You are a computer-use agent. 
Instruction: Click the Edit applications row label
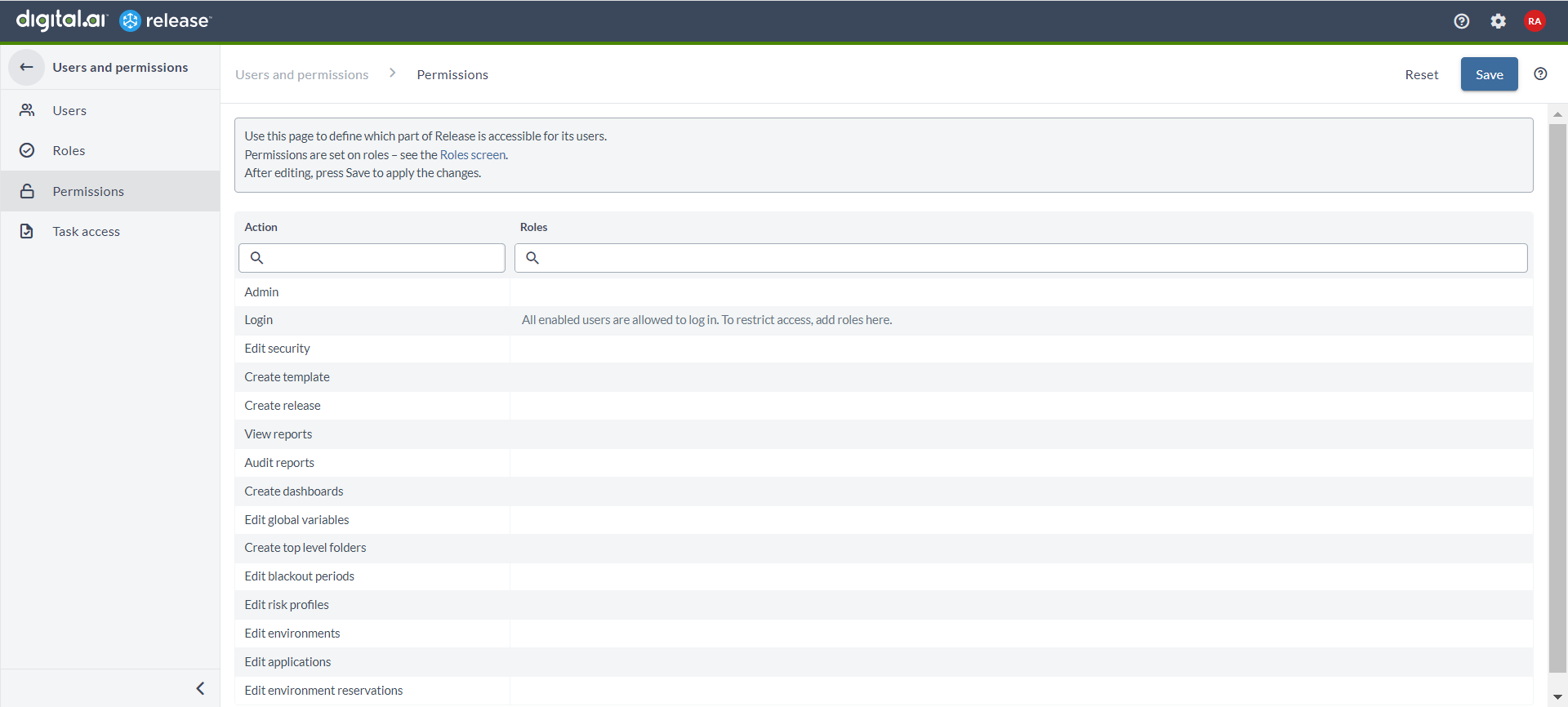tap(287, 662)
